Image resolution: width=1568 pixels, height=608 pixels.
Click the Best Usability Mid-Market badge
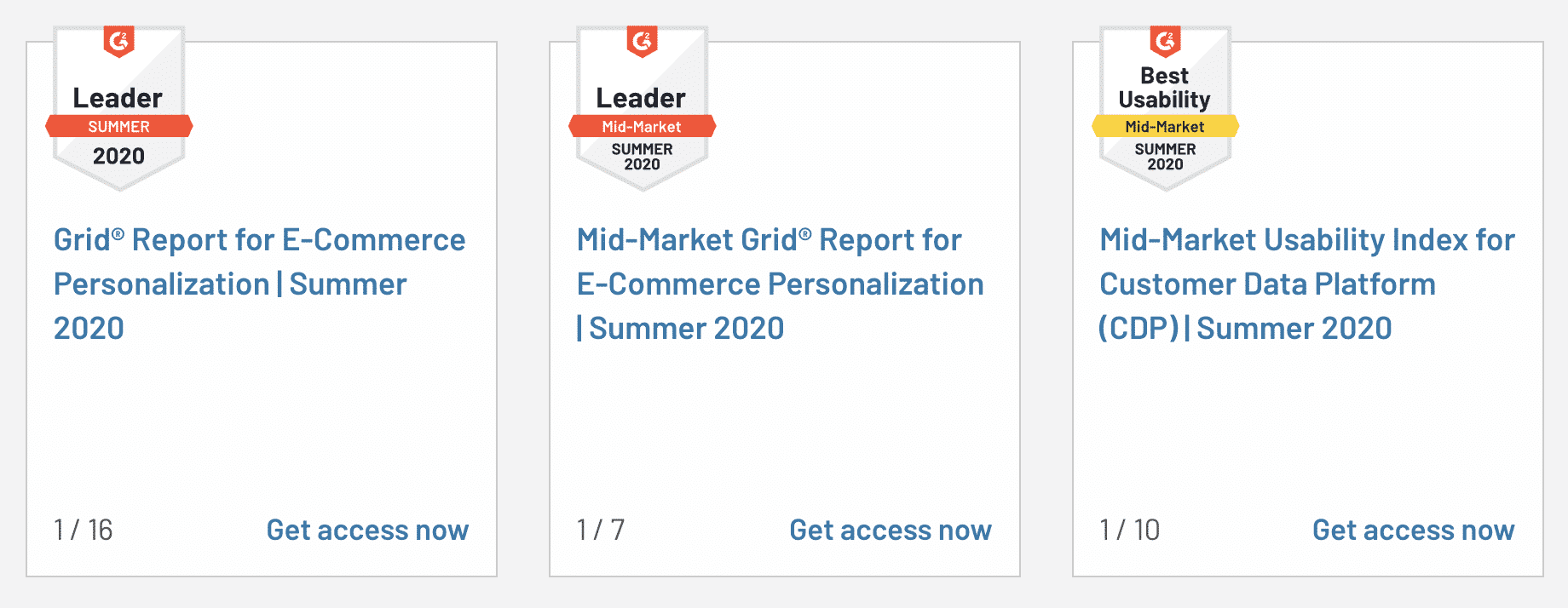click(1166, 108)
